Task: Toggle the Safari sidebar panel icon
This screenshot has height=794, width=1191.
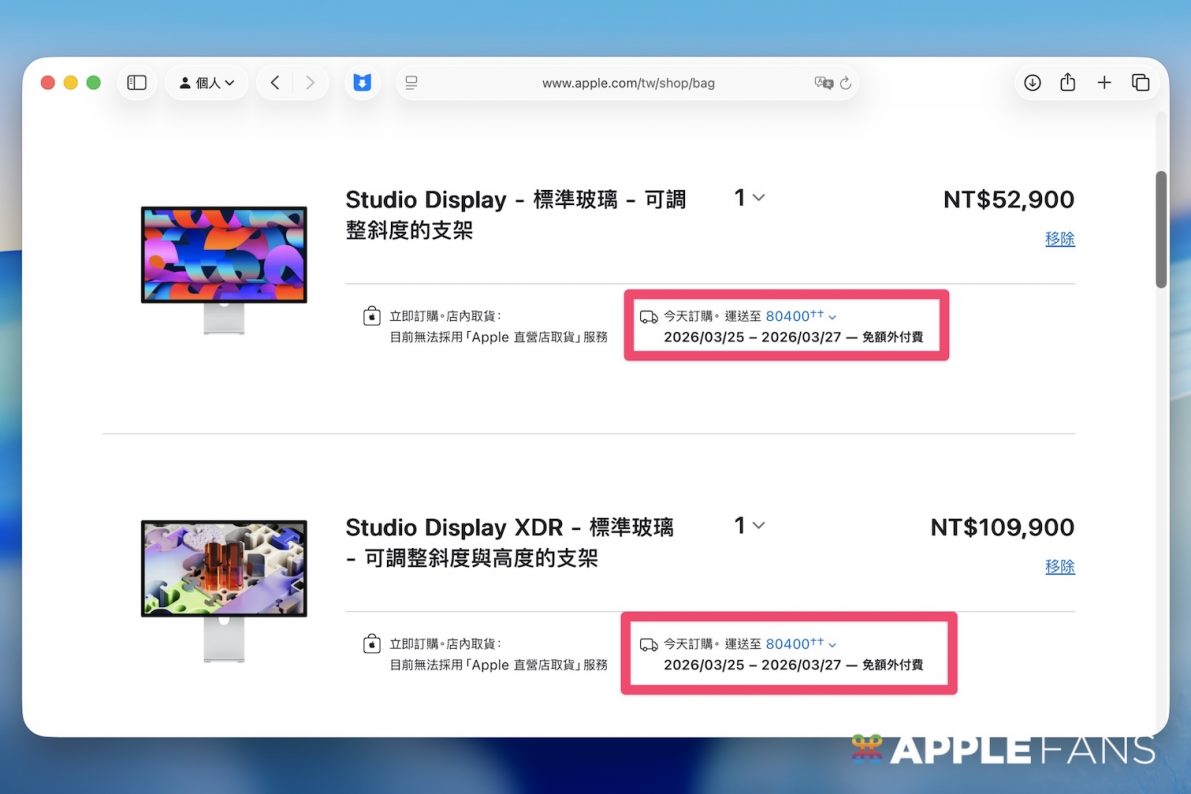Action: point(137,83)
